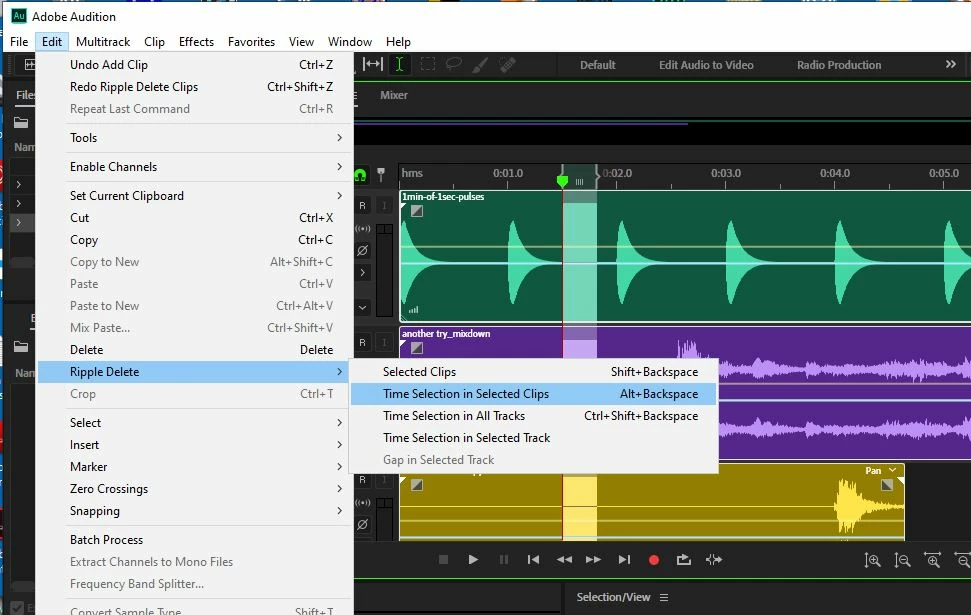Screen dimensions: 971x615
Task: Select the Marquee Selection tool
Action: pyautogui.click(x=427, y=64)
